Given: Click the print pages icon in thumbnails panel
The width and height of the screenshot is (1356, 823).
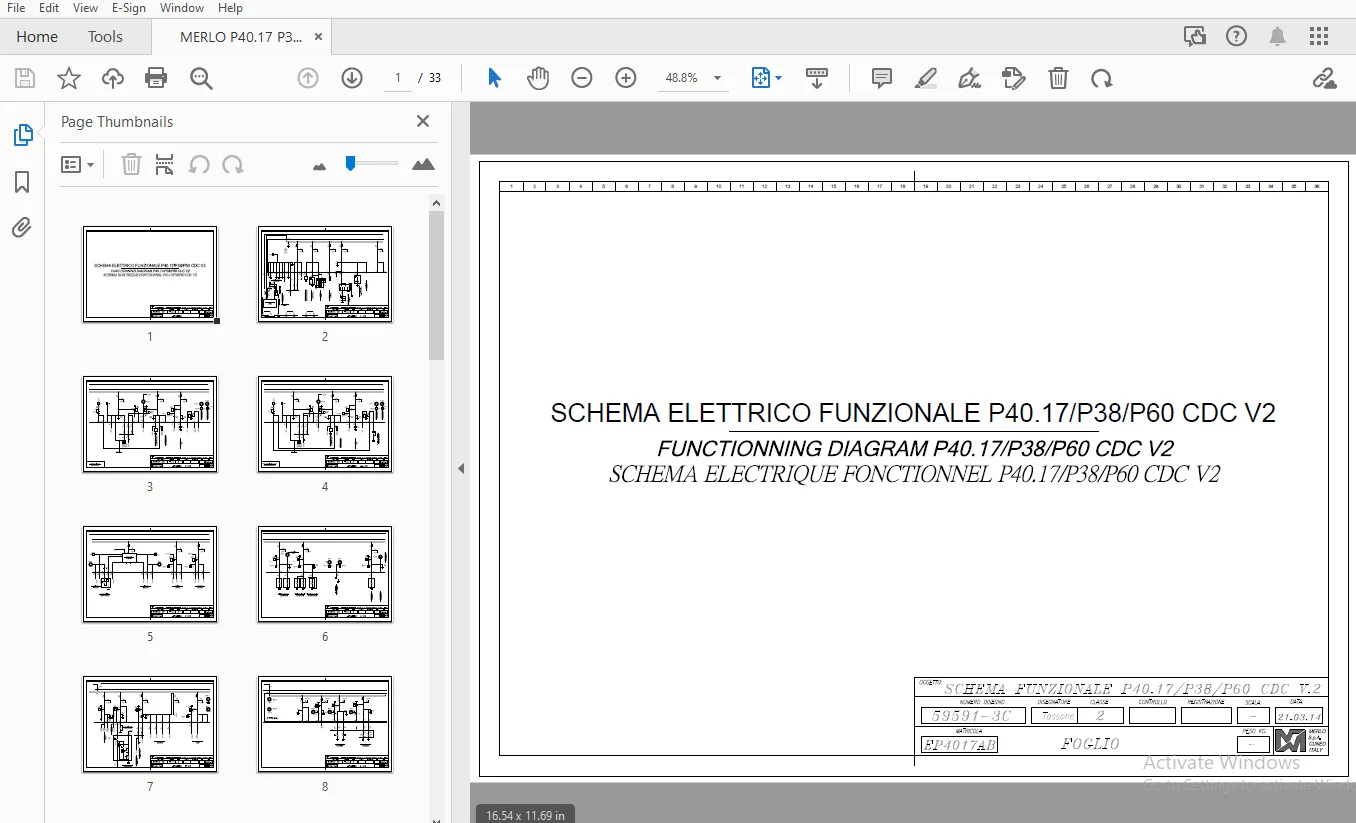Looking at the screenshot, I should [165, 164].
